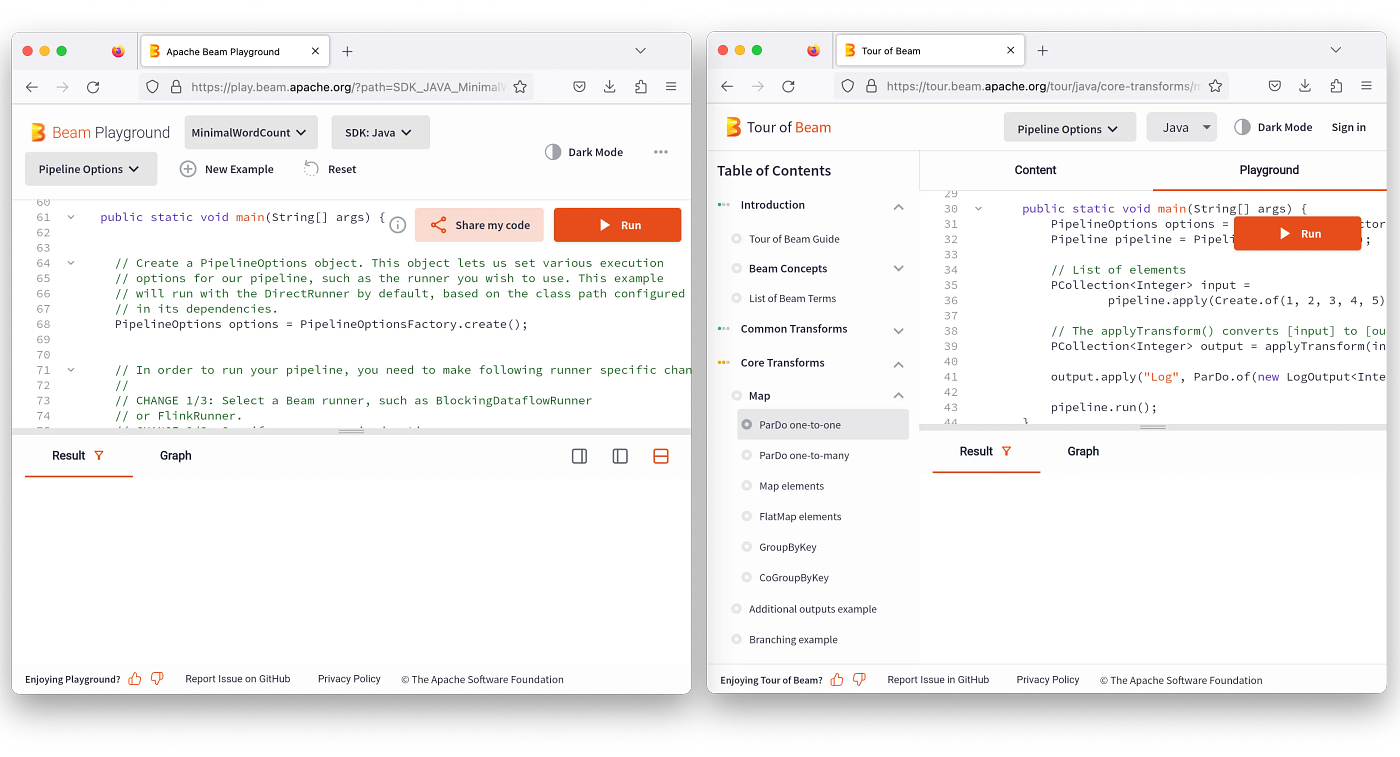Fold code at line 61 in Playground
The image size is (1400, 757).
71,217
